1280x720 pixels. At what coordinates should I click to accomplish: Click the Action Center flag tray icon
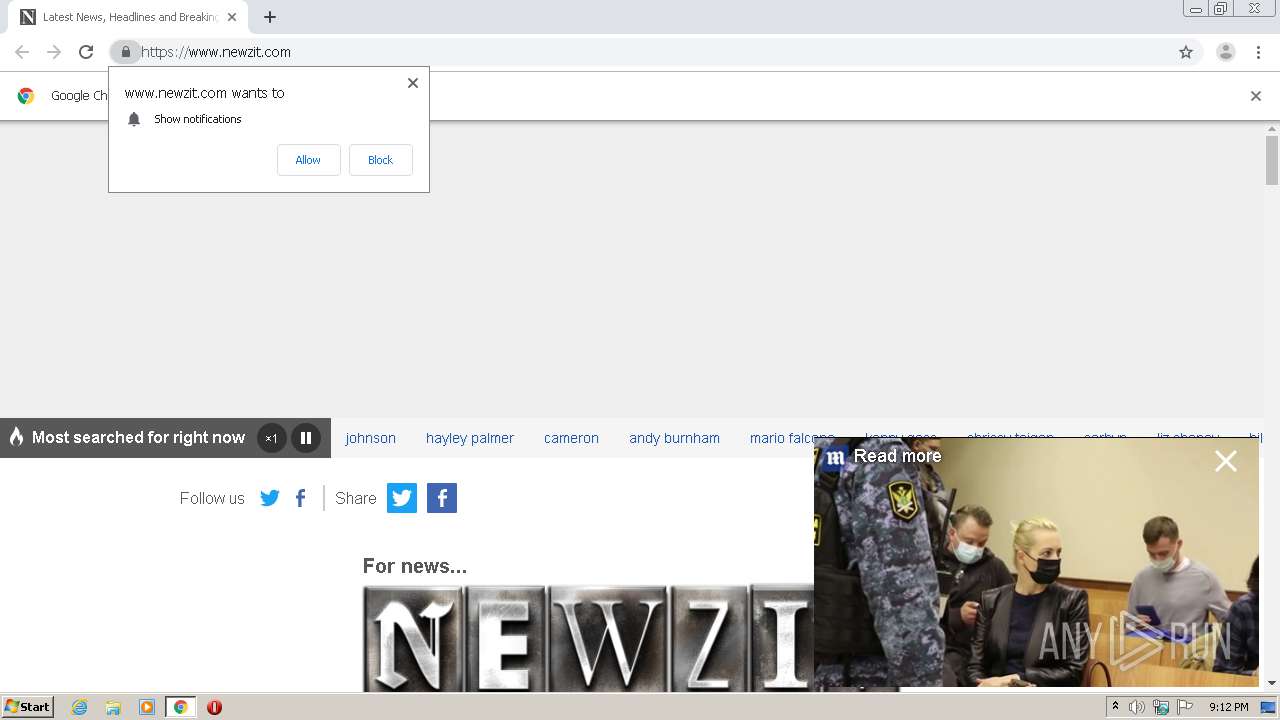(1185, 707)
